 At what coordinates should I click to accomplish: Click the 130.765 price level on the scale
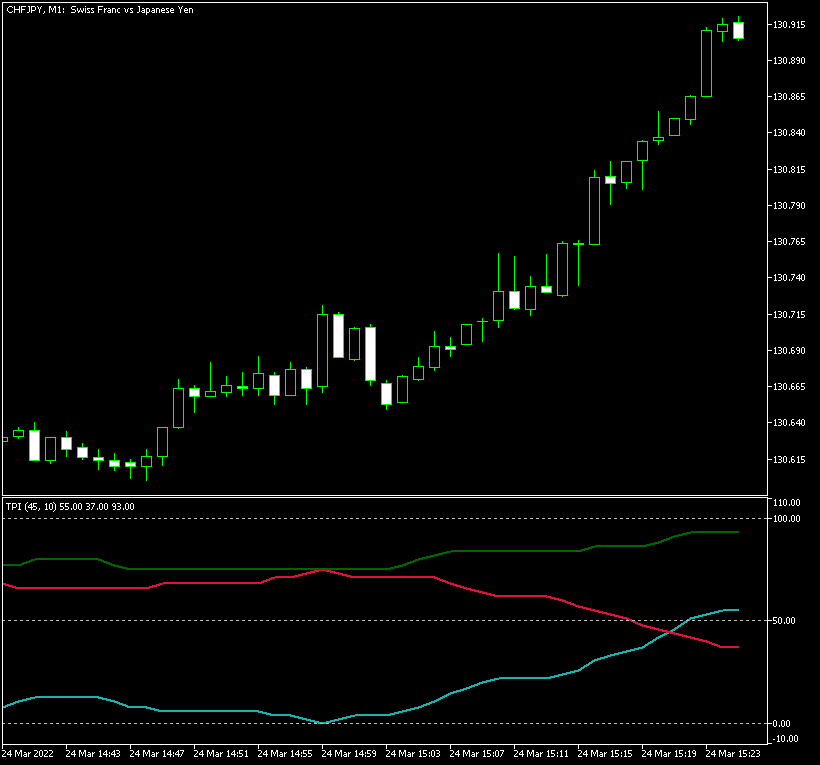click(x=790, y=242)
